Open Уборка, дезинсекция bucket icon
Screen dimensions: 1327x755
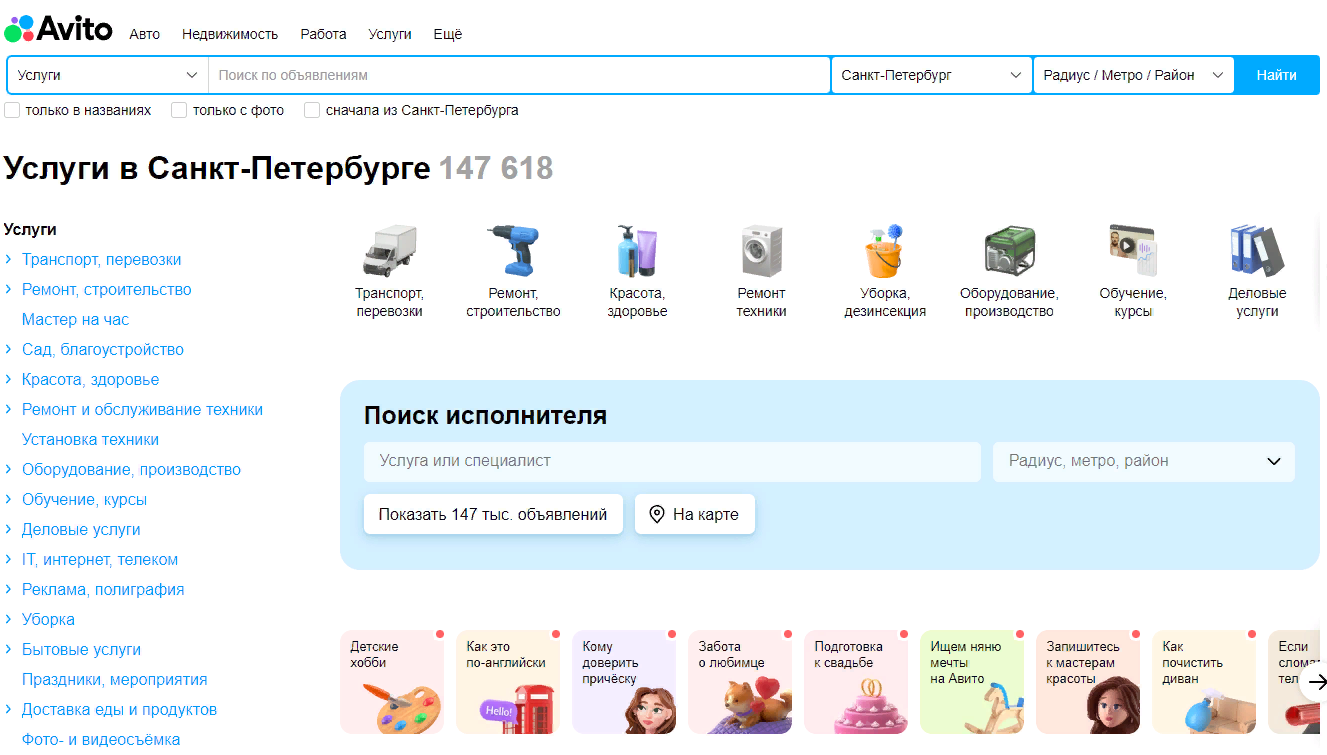pos(885,250)
